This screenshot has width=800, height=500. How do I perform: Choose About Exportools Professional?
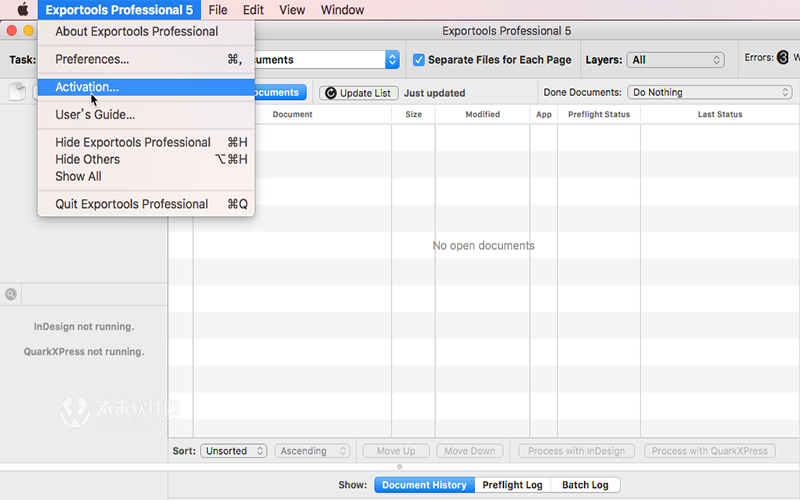pyautogui.click(x=146, y=32)
